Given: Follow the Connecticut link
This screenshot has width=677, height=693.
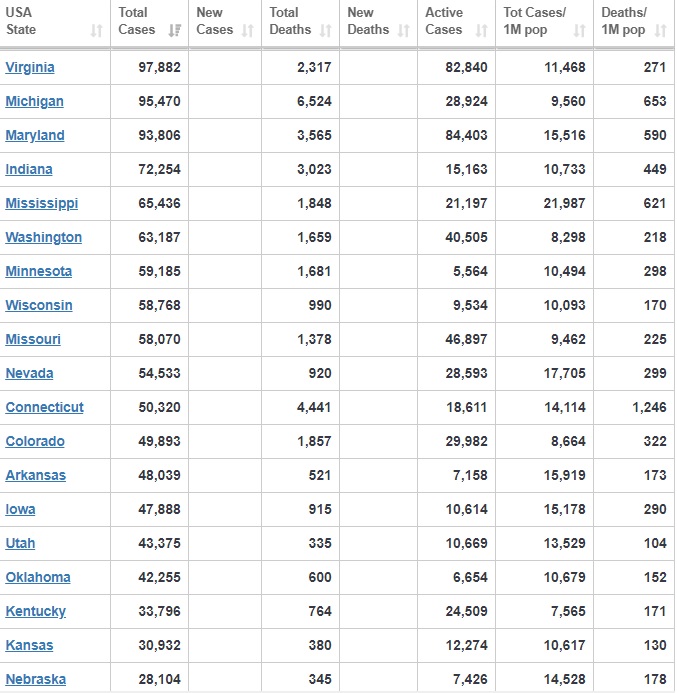Looking at the screenshot, I should 45,408.
